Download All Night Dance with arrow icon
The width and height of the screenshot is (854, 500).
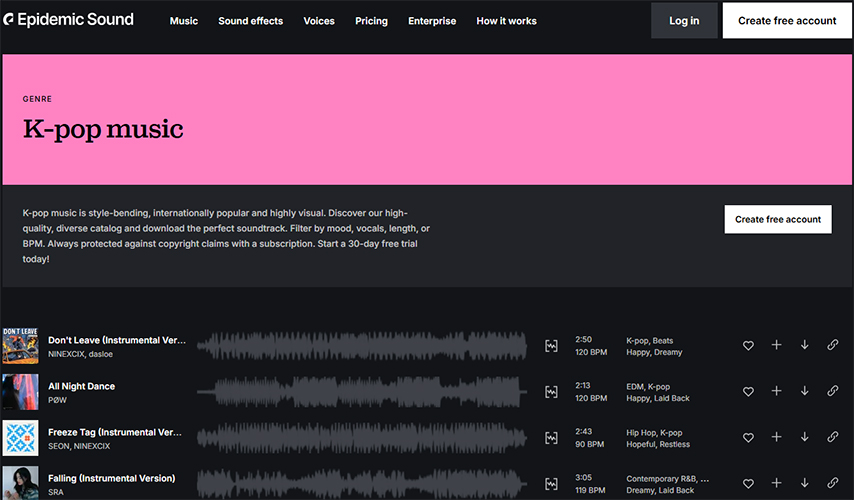804,391
